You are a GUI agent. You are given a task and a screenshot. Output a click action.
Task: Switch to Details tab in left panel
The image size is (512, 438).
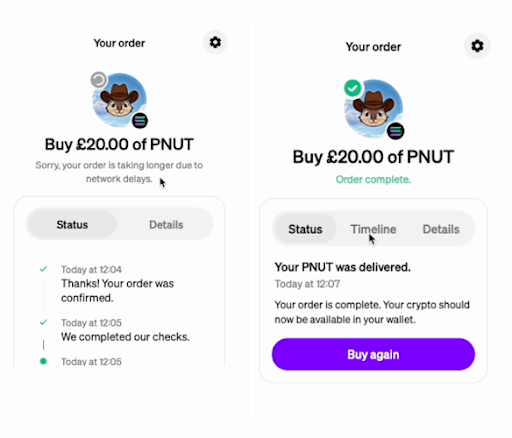[166, 225]
